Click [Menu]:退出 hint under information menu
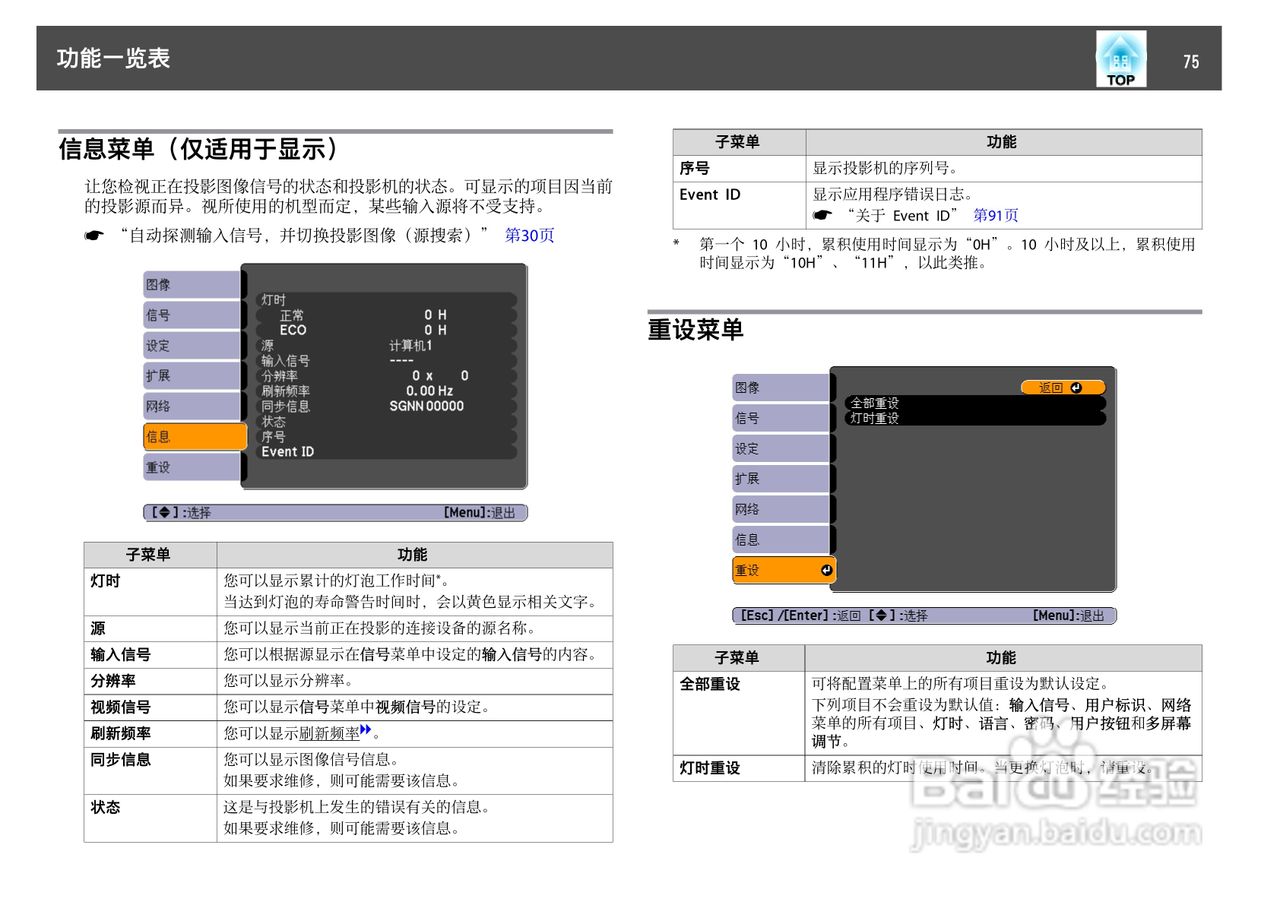1280x905 pixels. coord(480,513)
